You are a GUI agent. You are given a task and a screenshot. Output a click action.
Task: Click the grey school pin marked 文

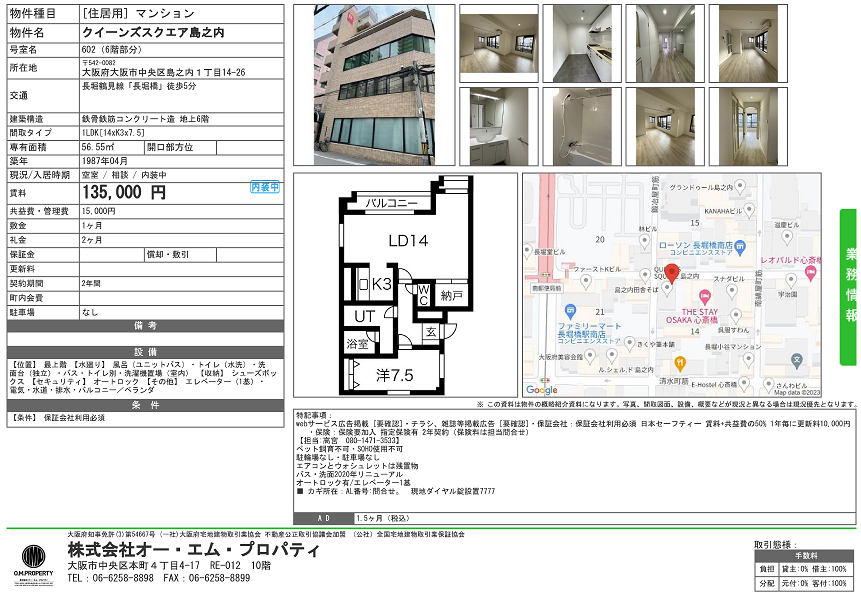coord(797,361)
